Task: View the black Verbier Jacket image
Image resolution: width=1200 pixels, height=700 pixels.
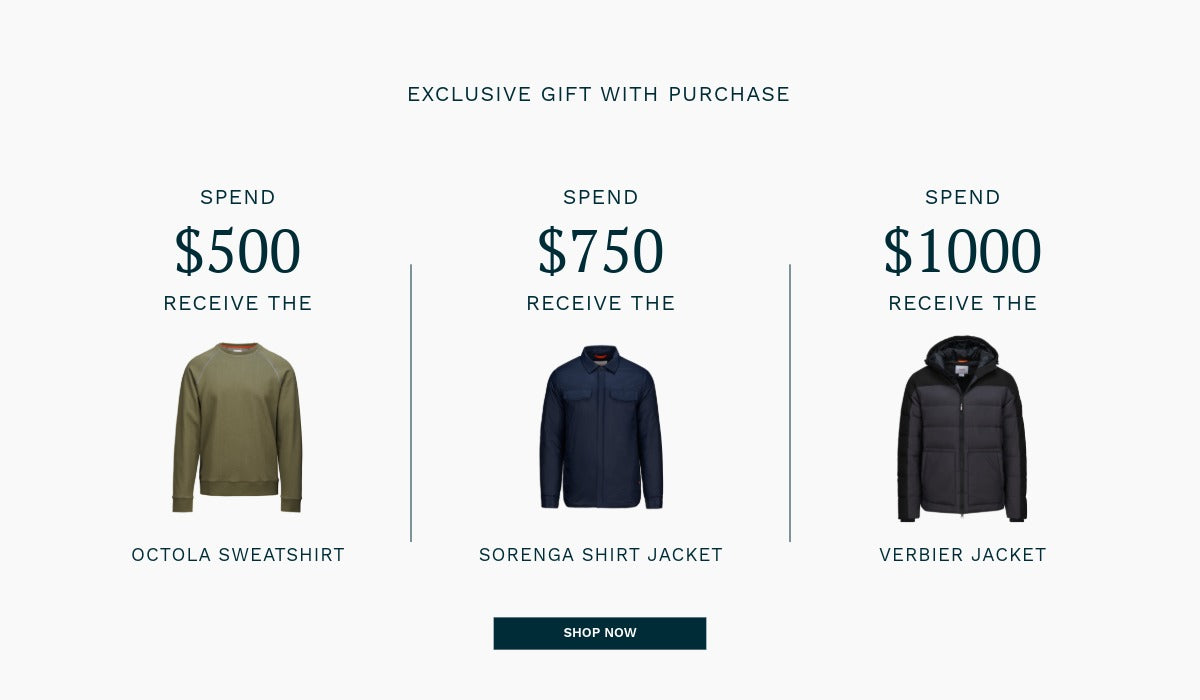Action: point(962,430)
